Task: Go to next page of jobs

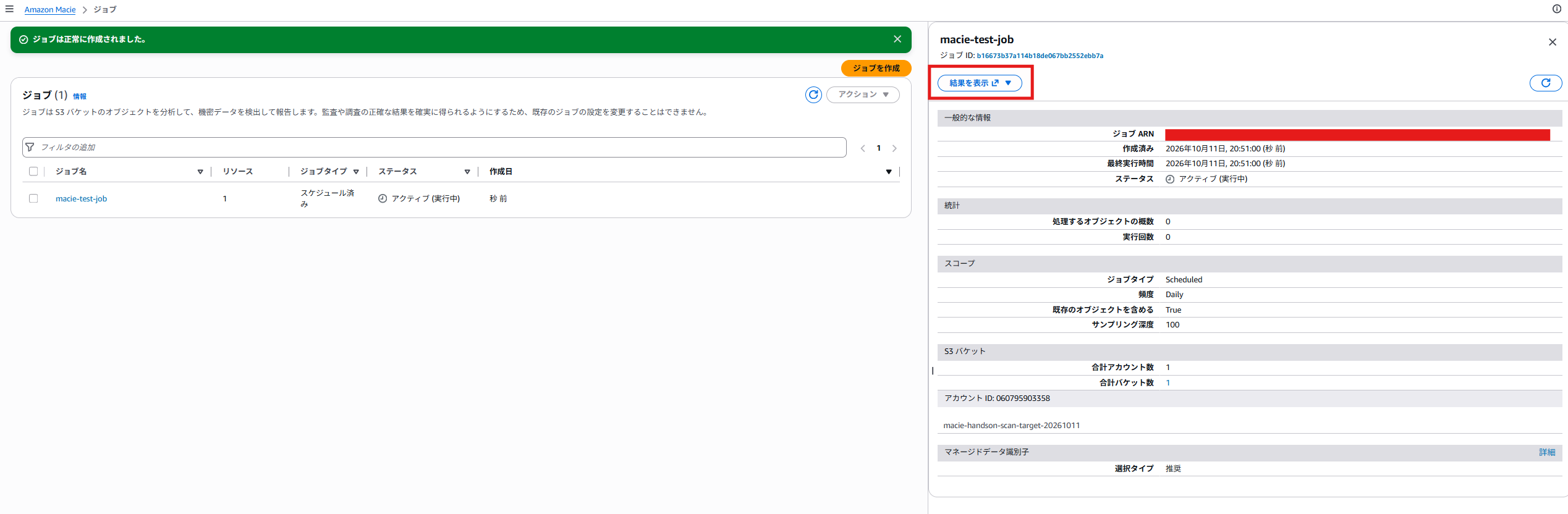Action: 894,148
